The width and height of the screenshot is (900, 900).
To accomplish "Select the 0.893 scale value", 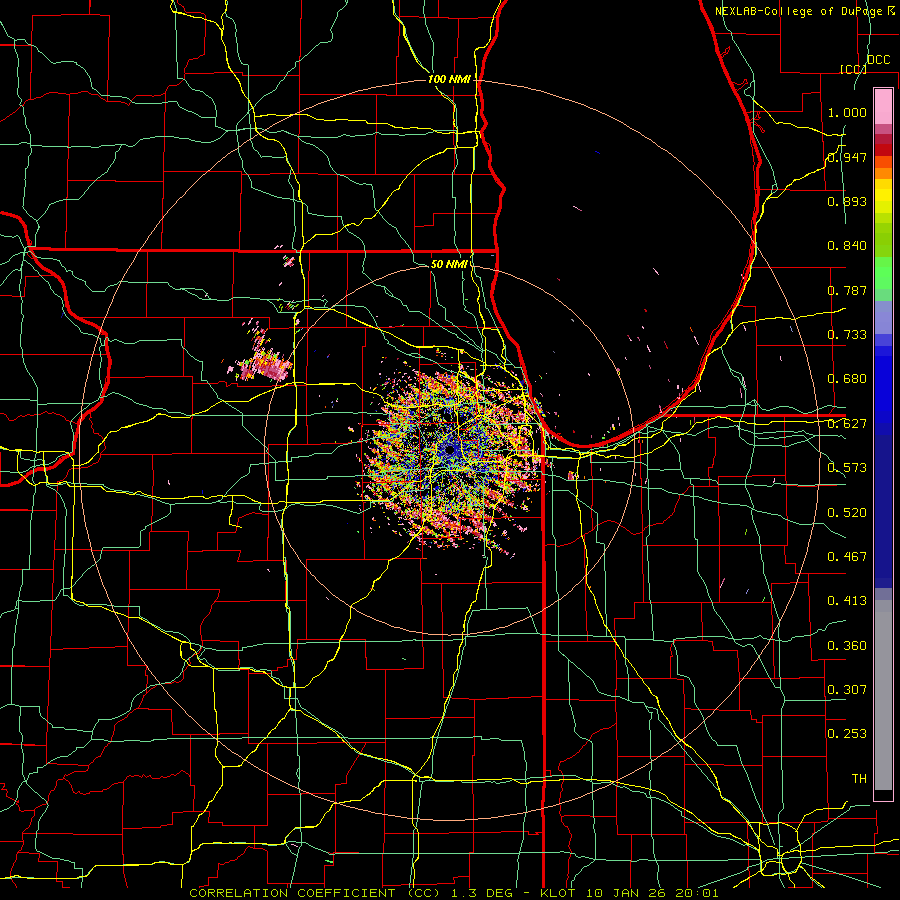I will tap(847, 201).
